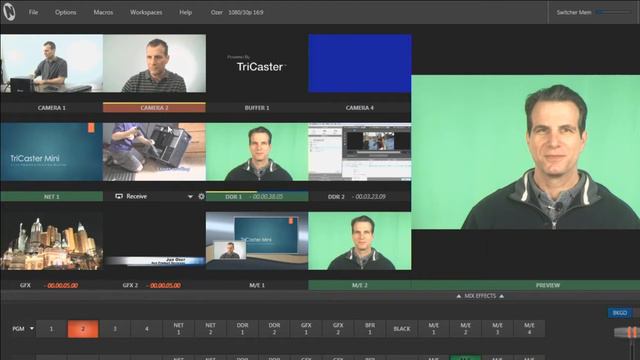Click the NewTek logo icon

coord(9,11)
